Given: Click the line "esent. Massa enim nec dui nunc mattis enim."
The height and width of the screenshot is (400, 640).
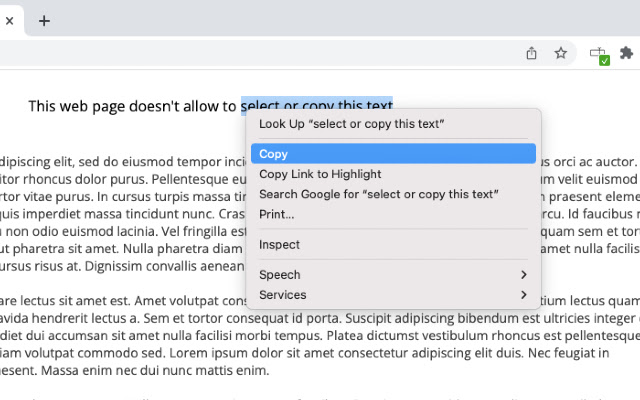Looking at the screenshot, I should pos(135,371).
